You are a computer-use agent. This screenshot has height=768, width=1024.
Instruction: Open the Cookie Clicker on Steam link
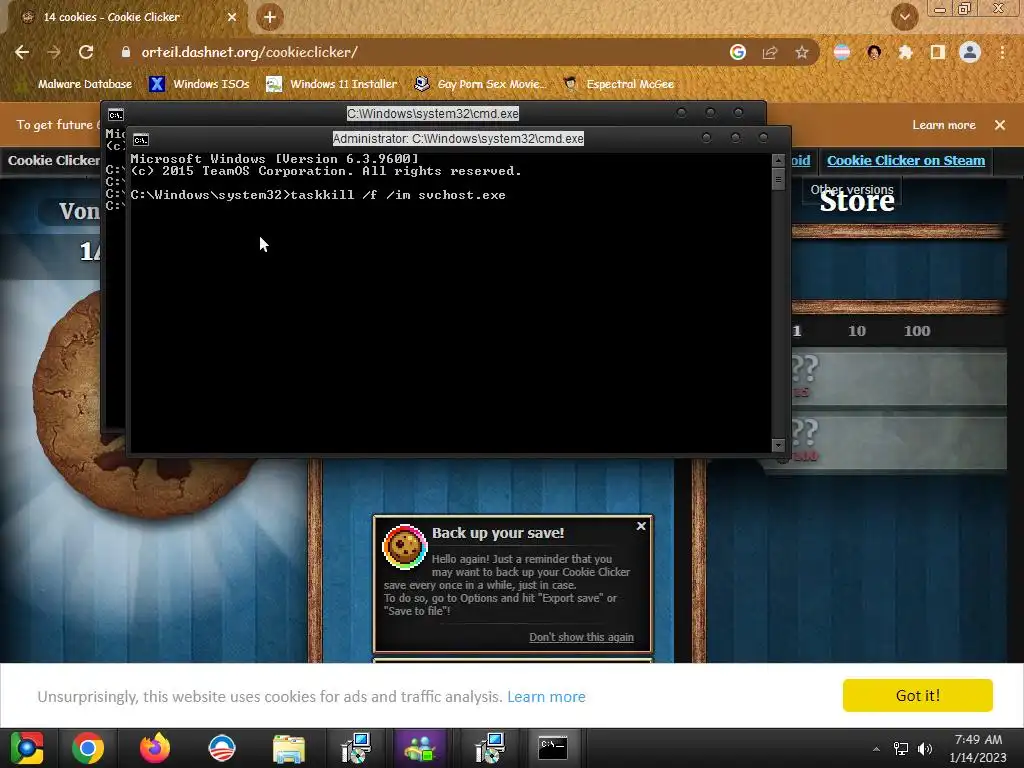coord(906,161)
